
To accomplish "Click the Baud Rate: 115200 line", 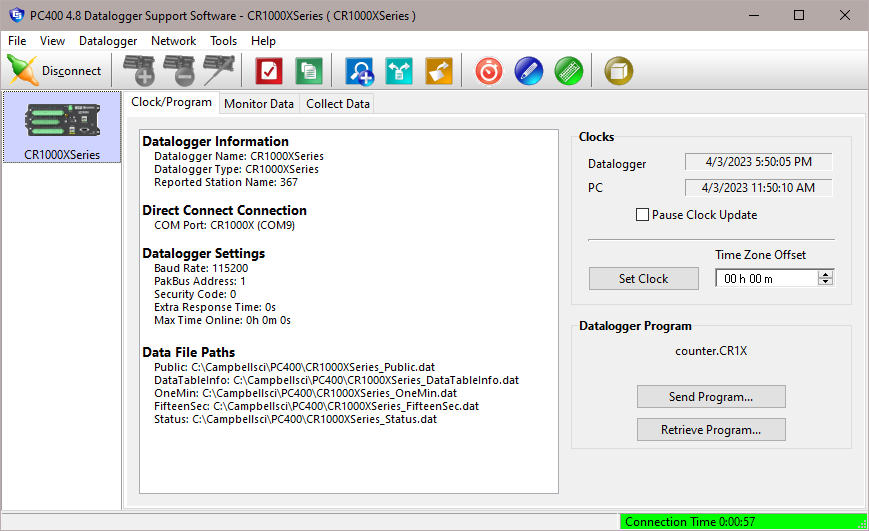I will 201,268.
